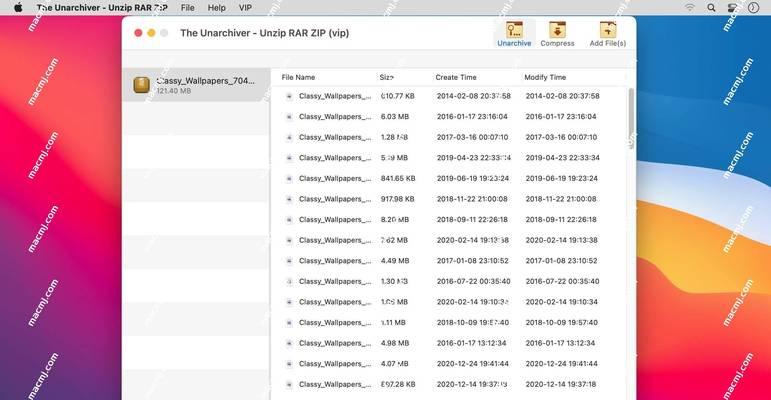771x400 pixels.
Task: Select the 121.40 MB size label in sidebar
Action: click(x=174, y=91)
